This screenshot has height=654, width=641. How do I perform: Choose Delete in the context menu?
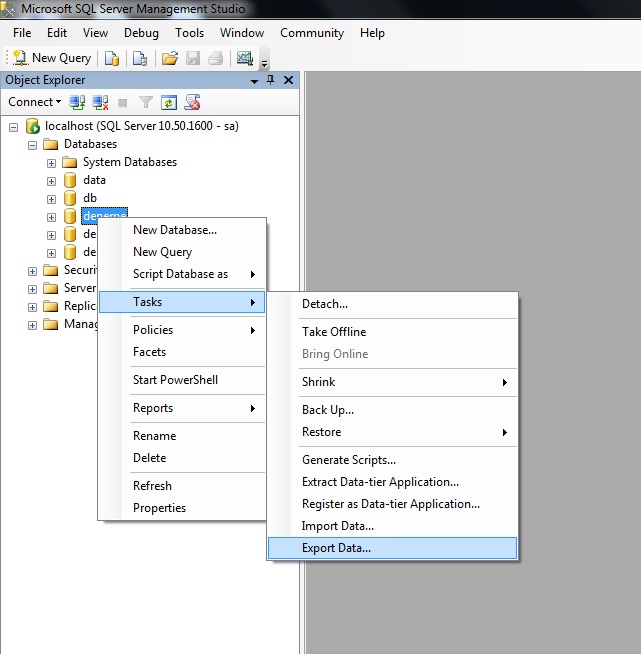pos(182,458)
